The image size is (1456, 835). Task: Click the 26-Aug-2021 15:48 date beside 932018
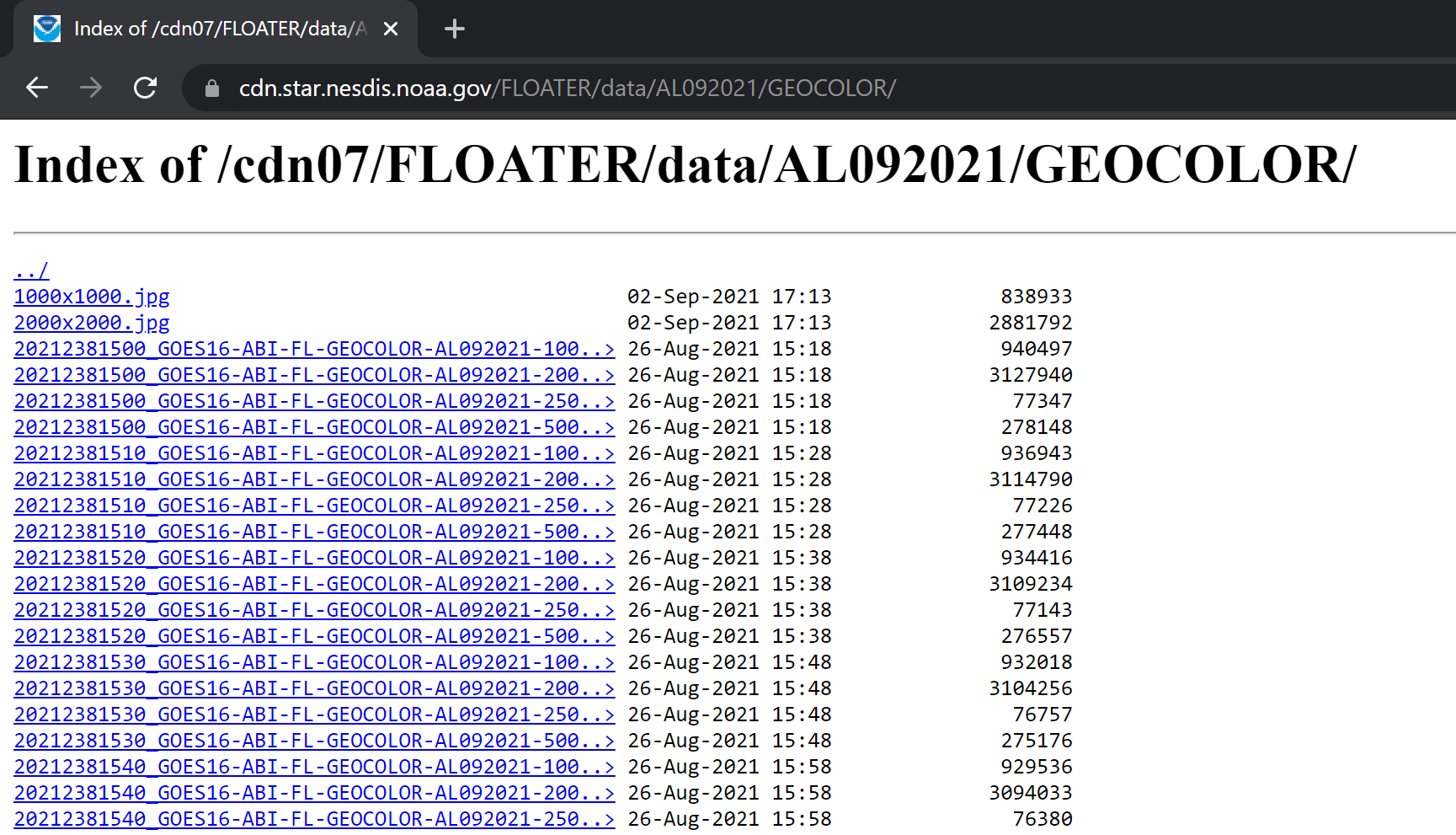pos(729,662)
